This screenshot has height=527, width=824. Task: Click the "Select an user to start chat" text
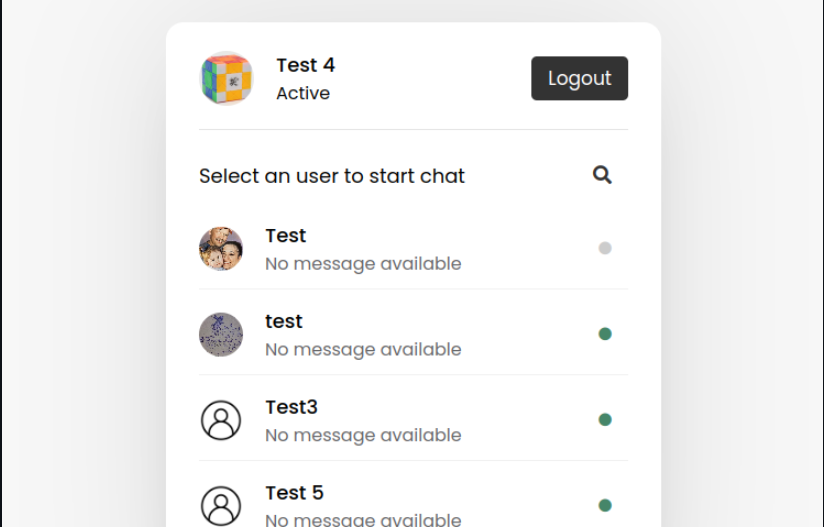coord(332,176)
